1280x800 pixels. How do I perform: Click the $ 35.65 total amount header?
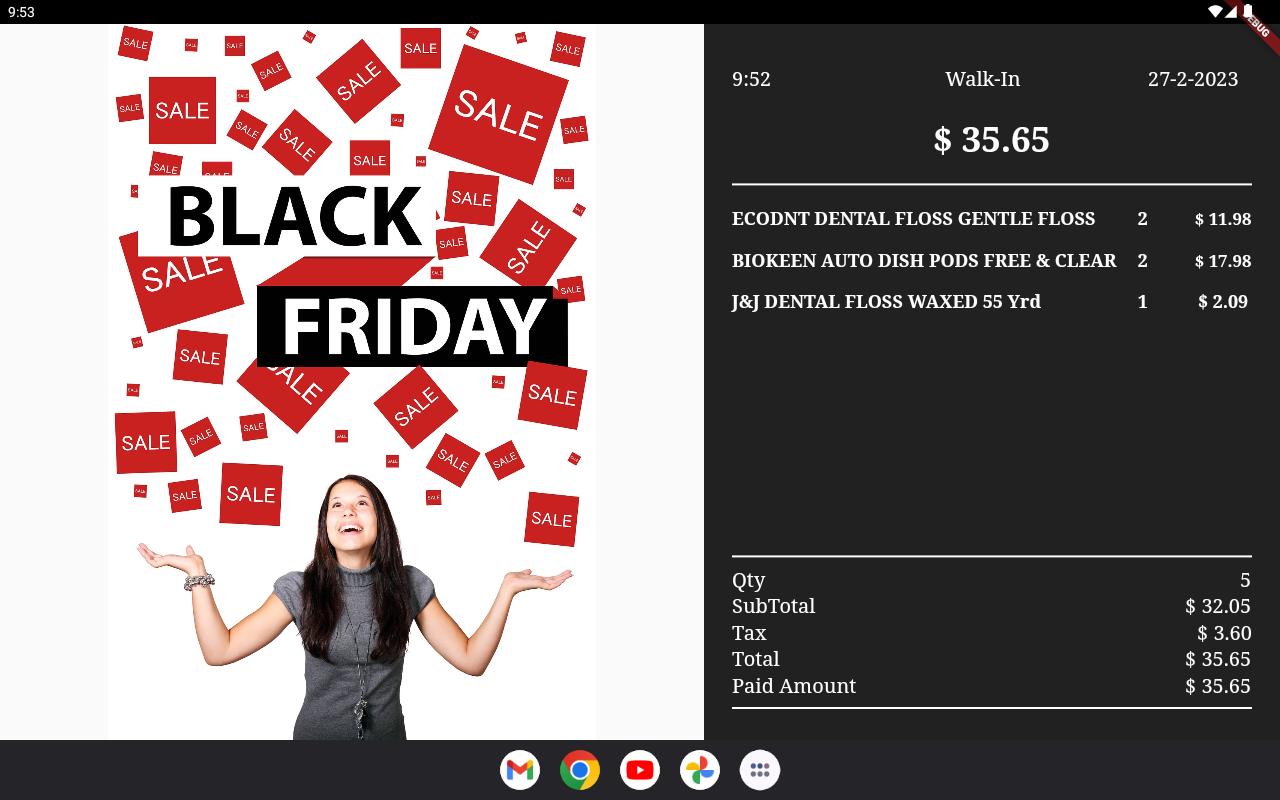click(991, 139)
